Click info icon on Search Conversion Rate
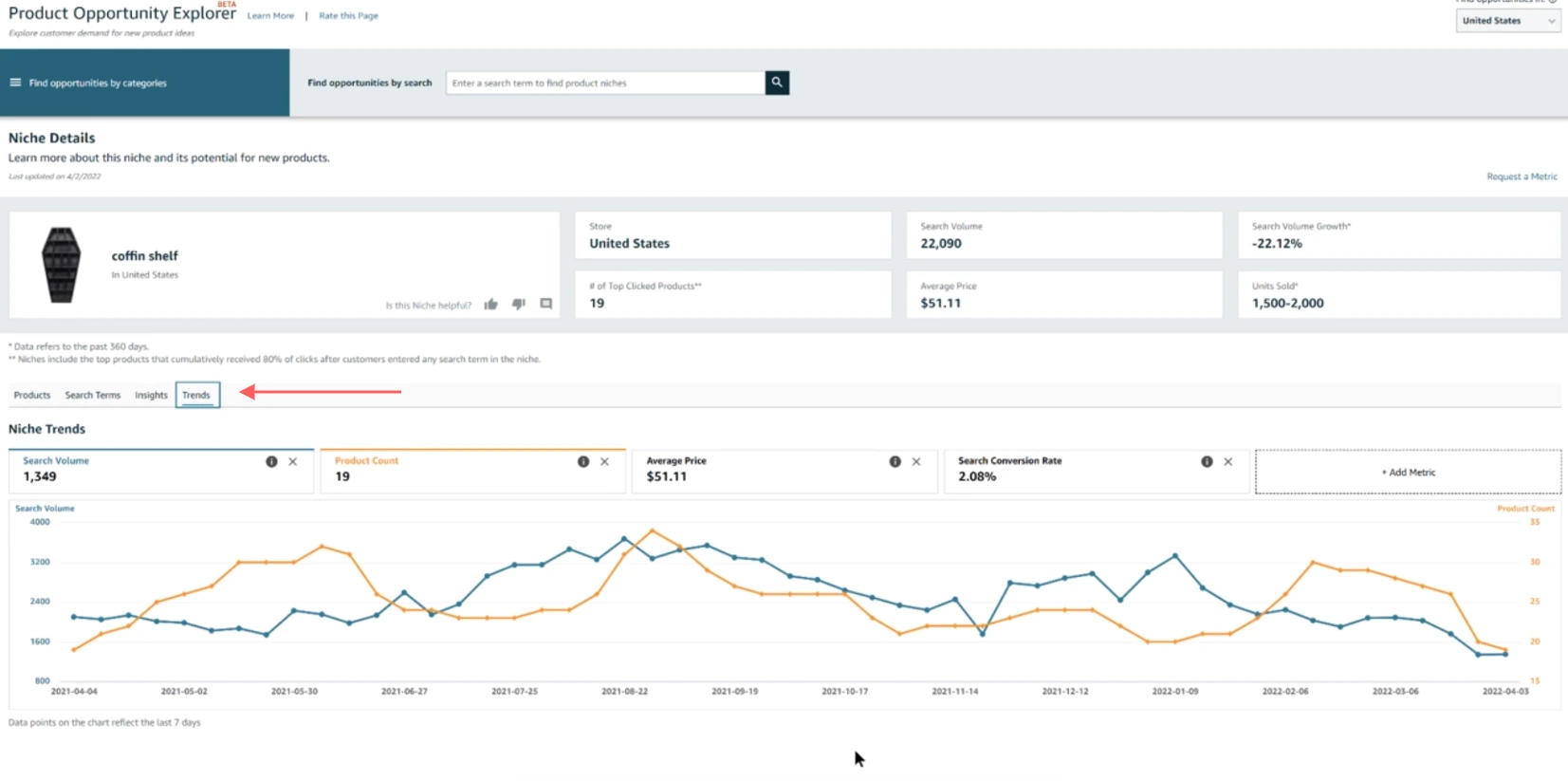The image size is (1568, 781). pyautogui.click(x=1207, y=461)
